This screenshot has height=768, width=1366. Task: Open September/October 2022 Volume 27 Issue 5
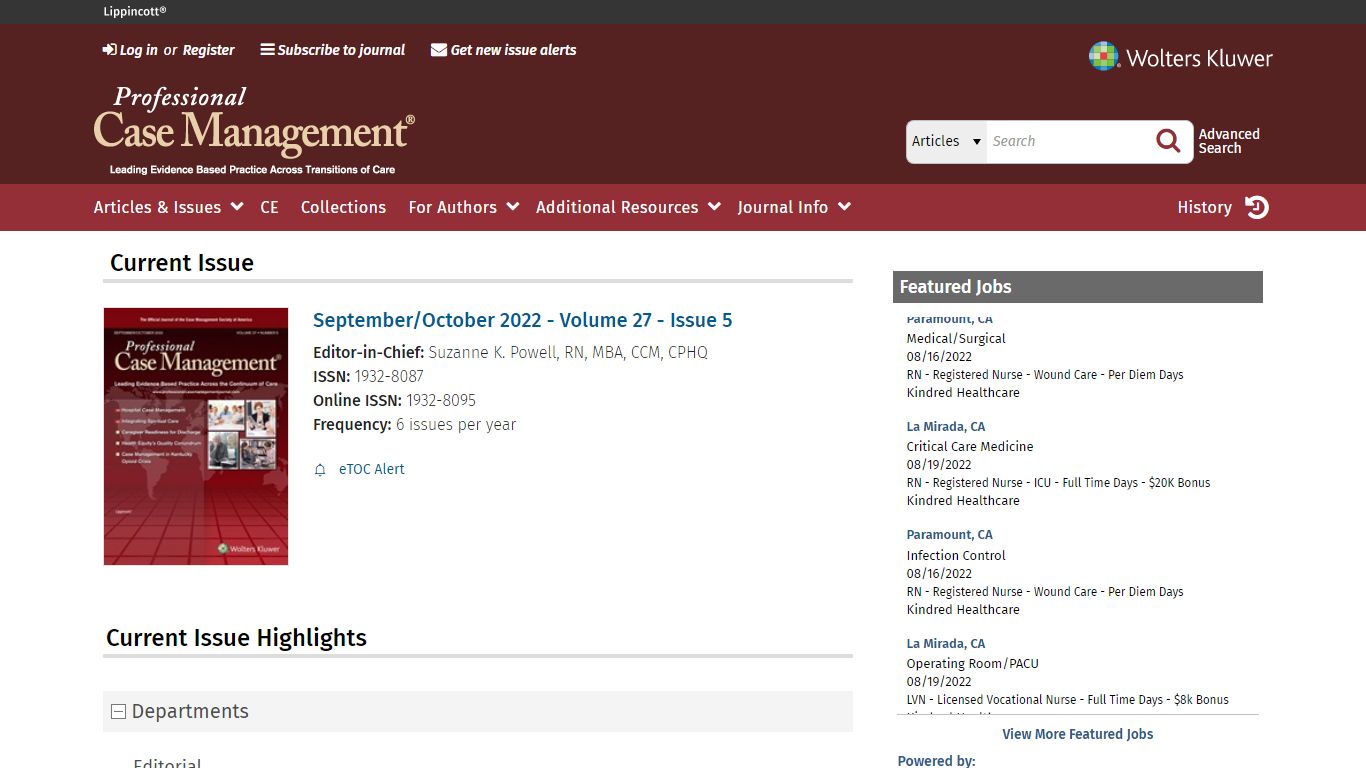pos(522,320)
